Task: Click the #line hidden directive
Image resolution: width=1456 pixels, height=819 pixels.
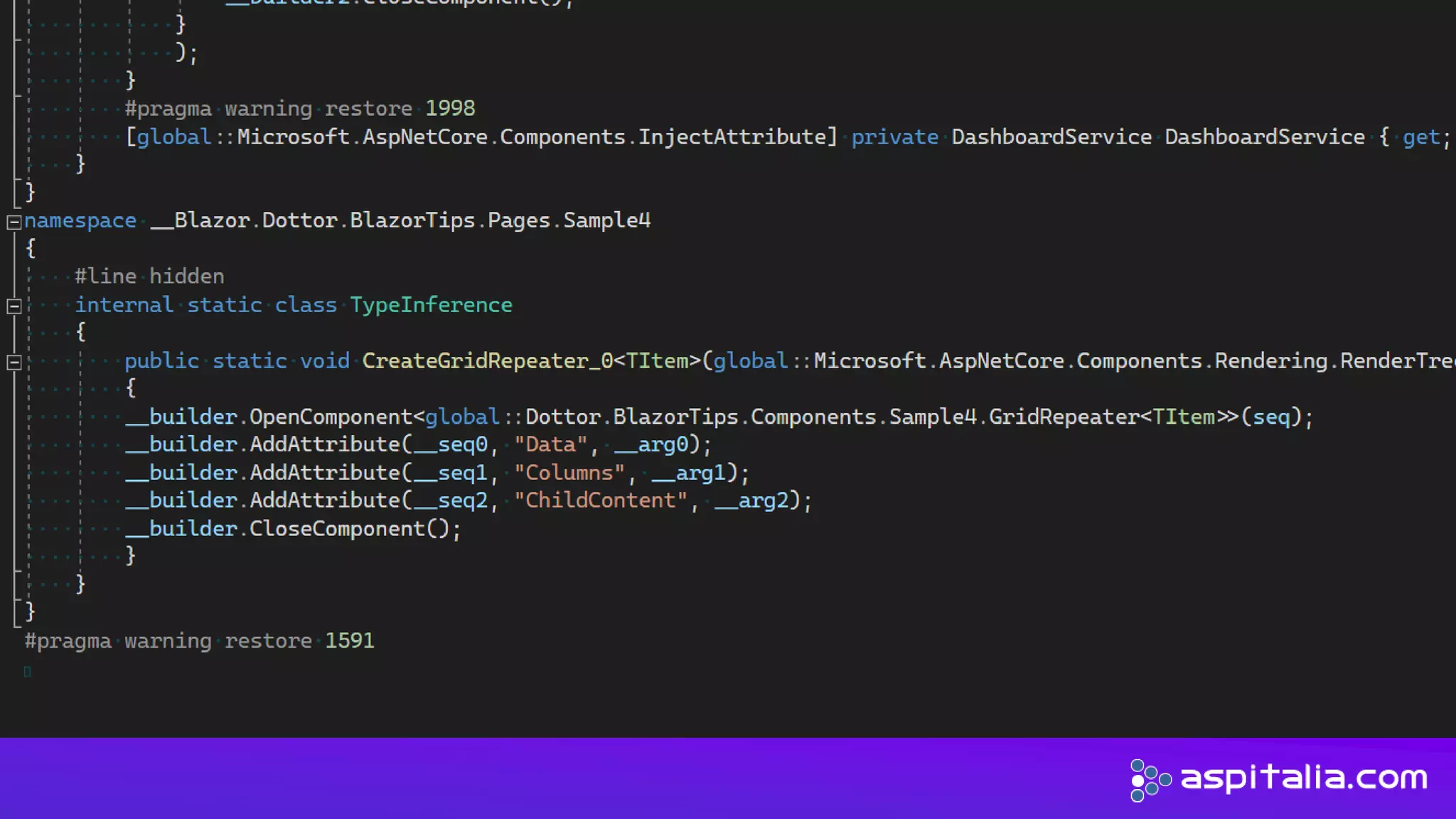Action: [149, 277]
